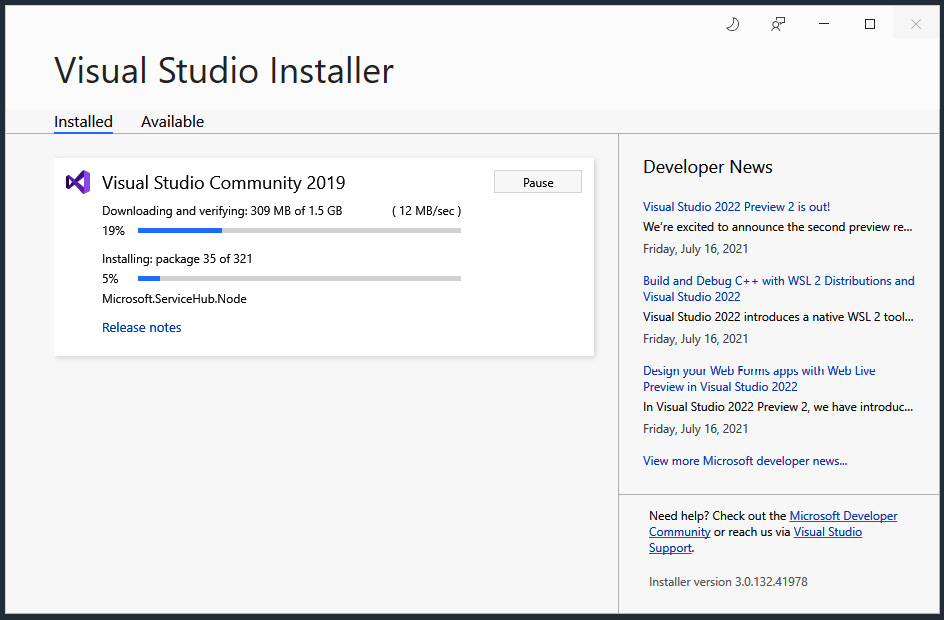Click the 'Microsoft.ServiceHub.Node' package name
This screenshot has height=620, width=944.
tap(174, 299)
